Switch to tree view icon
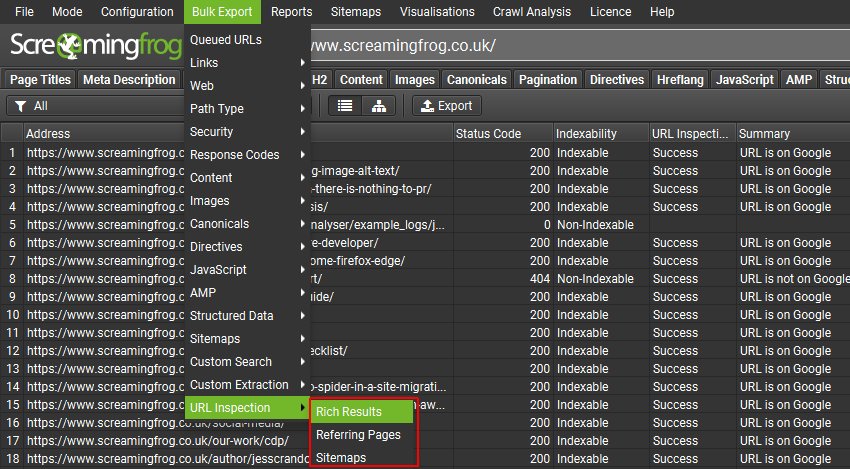This screenshot has width=850, height=469. 379,106
